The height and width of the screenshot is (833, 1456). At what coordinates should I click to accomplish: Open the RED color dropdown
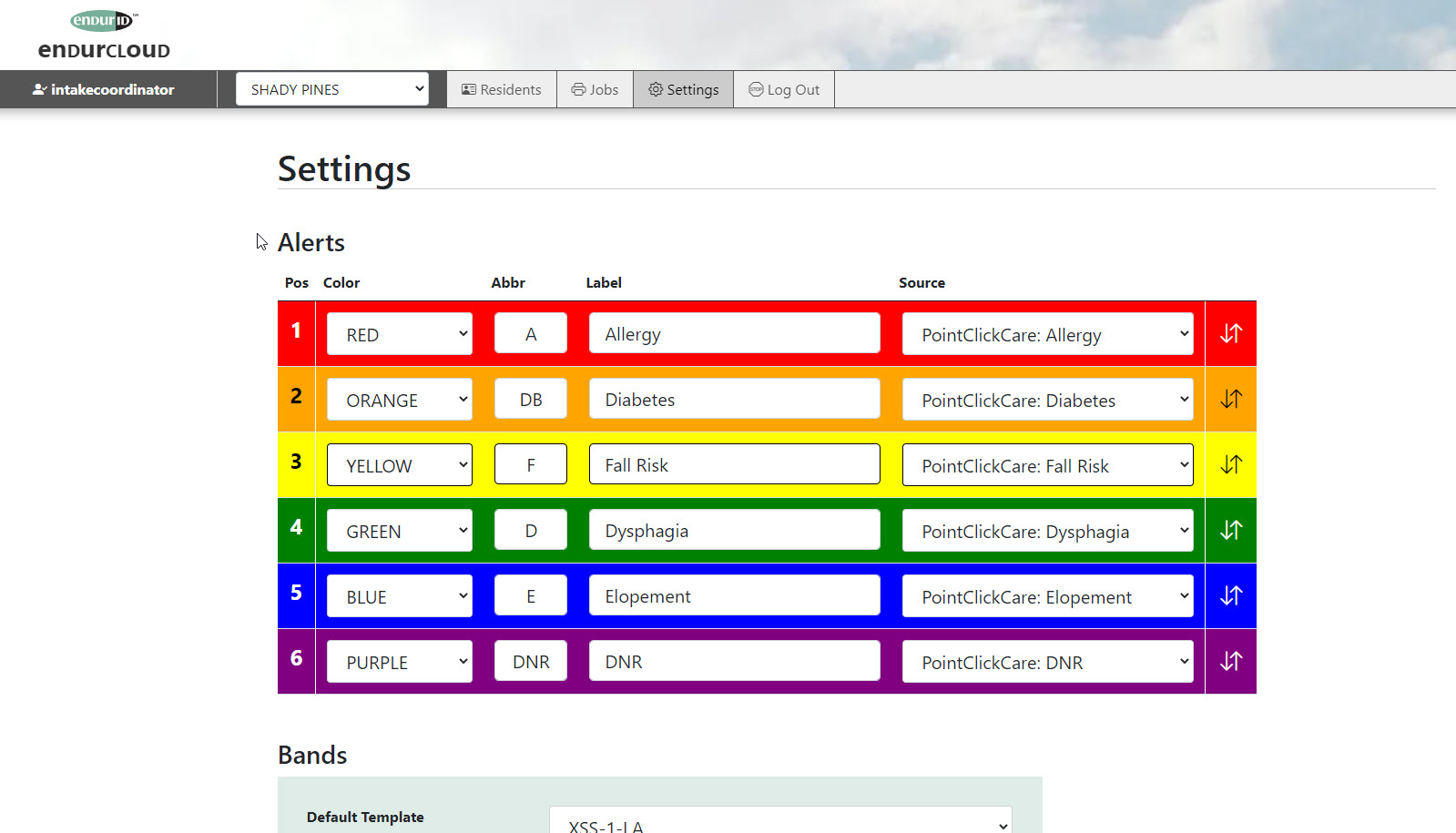[399, 334]
